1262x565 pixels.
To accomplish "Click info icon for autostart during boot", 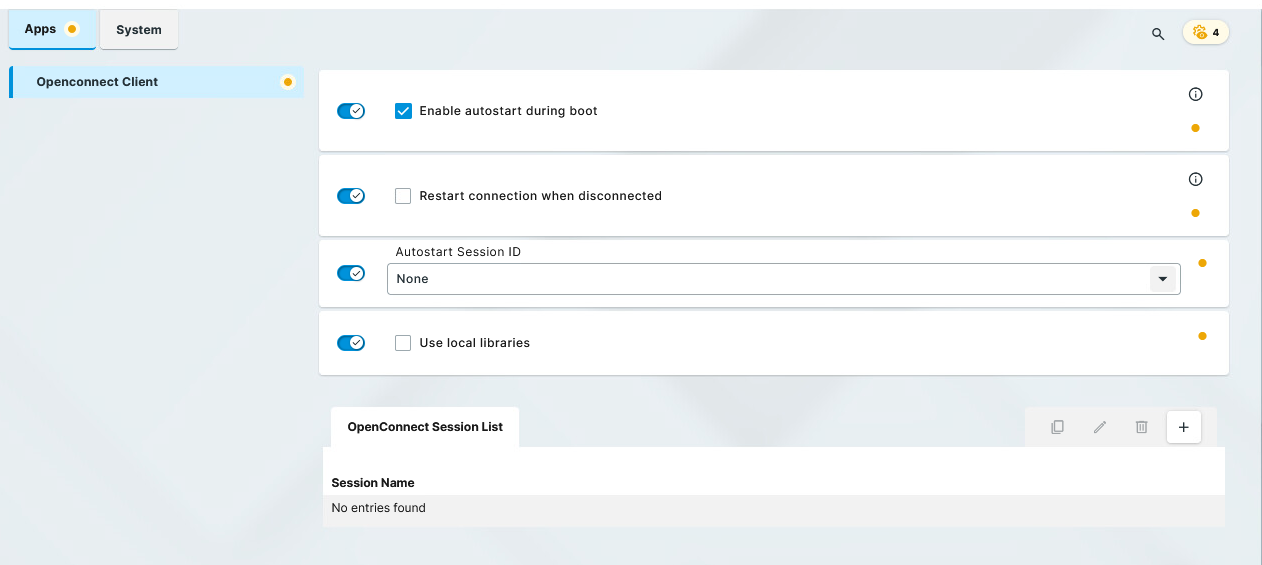I will pyautogui.click(x=1195, y=94).
